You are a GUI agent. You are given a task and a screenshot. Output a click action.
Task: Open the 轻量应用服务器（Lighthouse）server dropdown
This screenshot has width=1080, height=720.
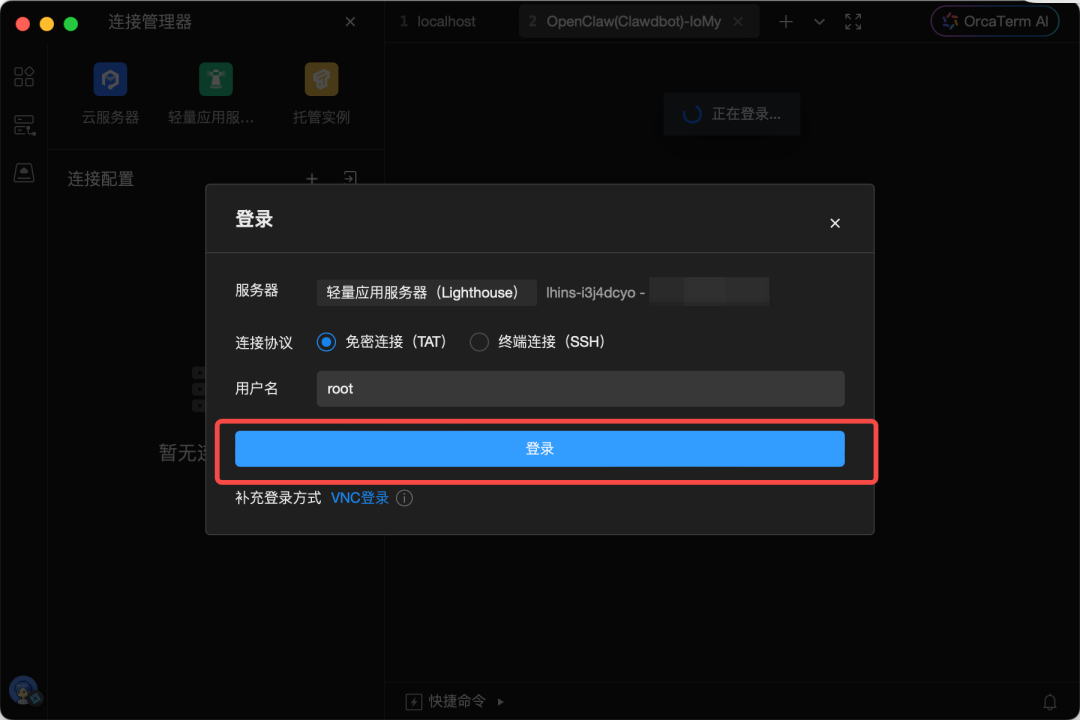(x=426, y=292)
